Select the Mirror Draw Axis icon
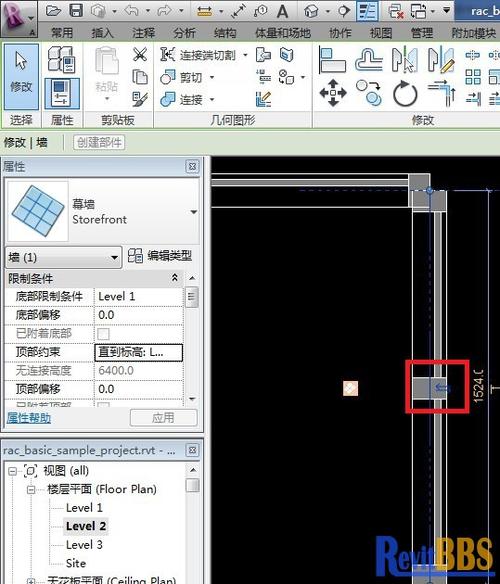 441,60
